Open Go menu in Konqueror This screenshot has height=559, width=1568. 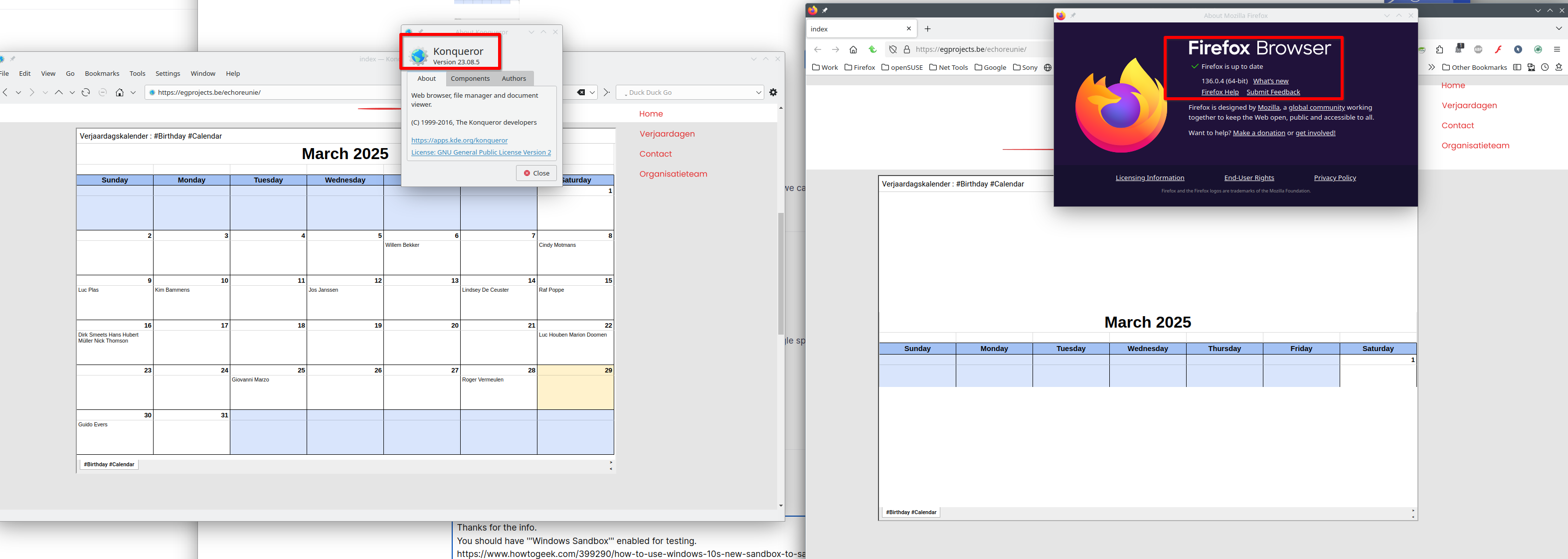(71, 74)
